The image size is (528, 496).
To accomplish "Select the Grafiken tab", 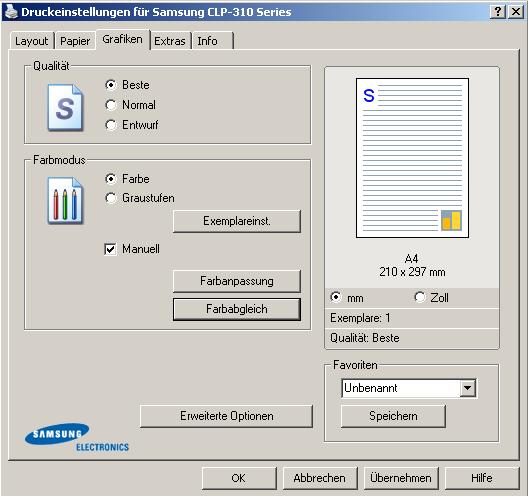I will click(x=123, y=39).
